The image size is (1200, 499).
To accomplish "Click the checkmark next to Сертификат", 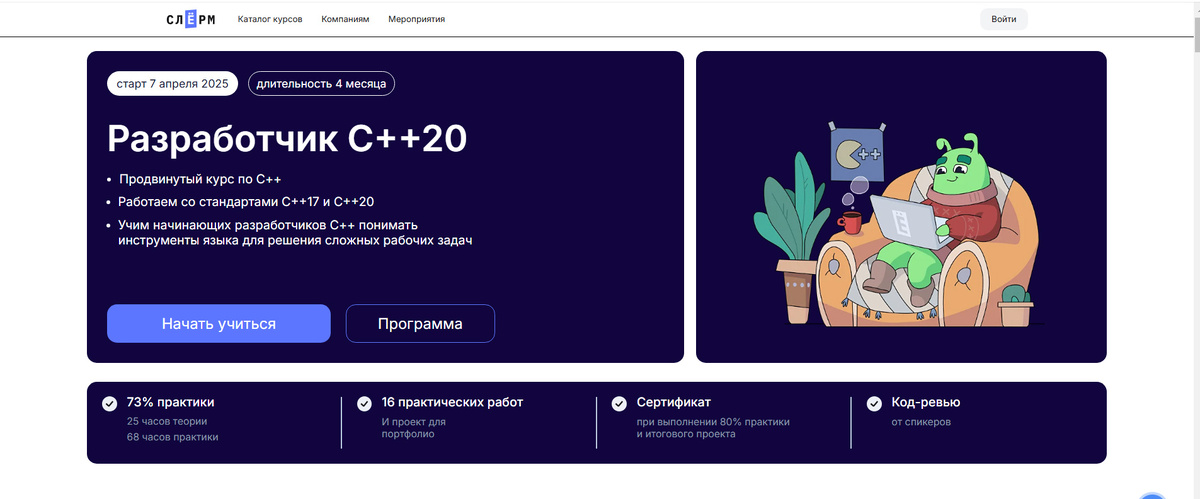I will 619,404.
